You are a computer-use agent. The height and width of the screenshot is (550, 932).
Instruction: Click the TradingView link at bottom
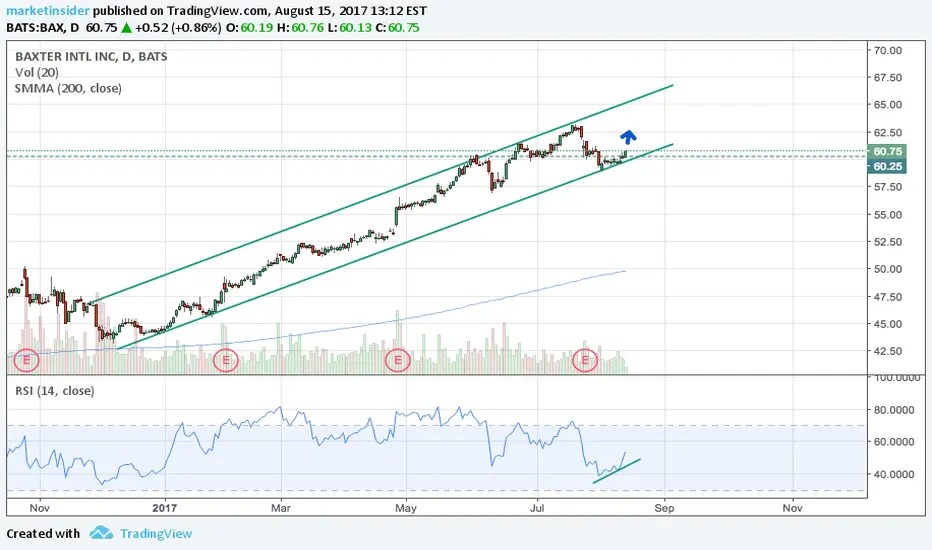coord(156,533)
